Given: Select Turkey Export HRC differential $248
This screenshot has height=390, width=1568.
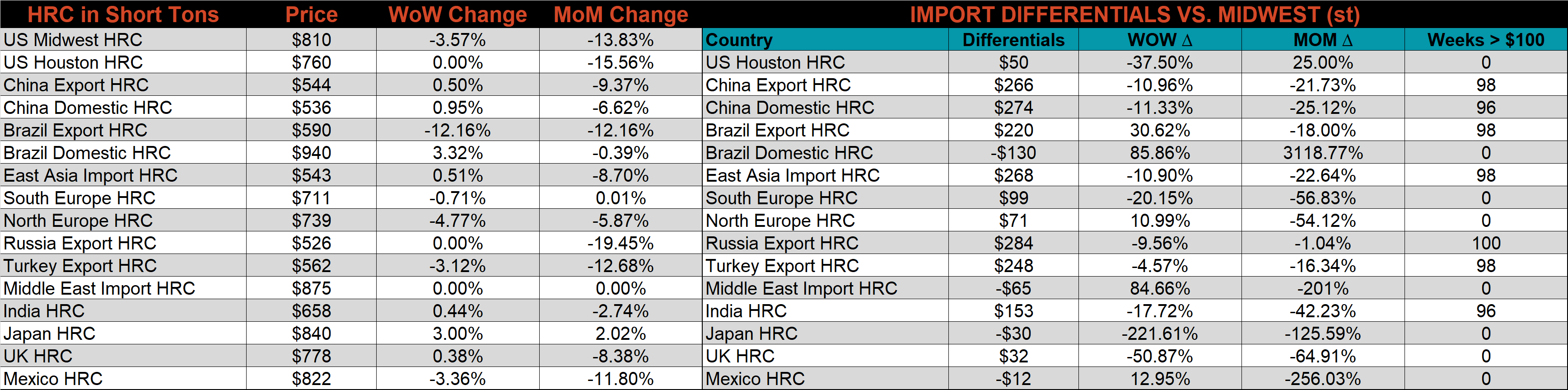Looking at the screenshot, I should coord(1013,266).
